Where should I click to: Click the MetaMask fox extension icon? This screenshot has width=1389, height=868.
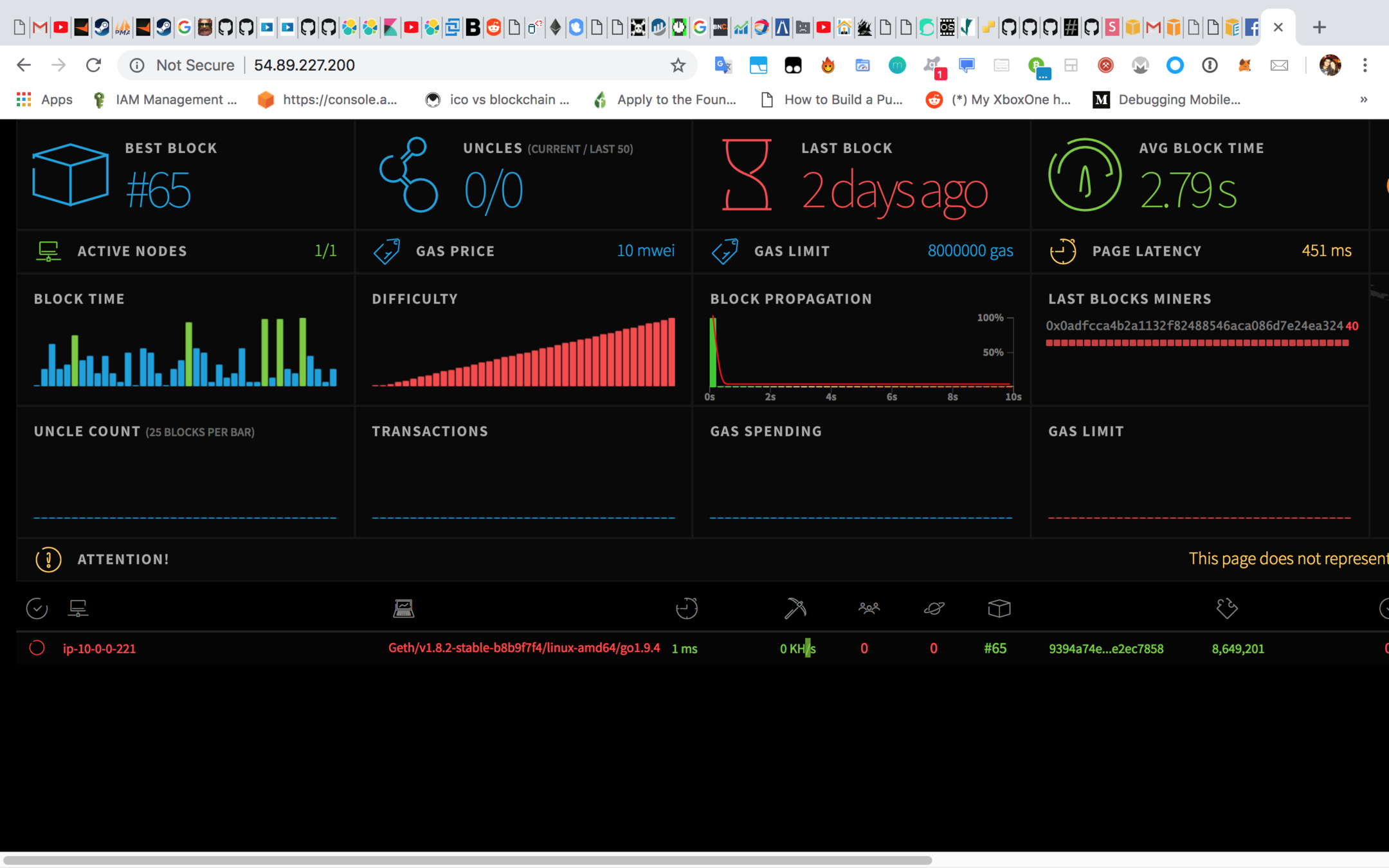(1244, 65)
